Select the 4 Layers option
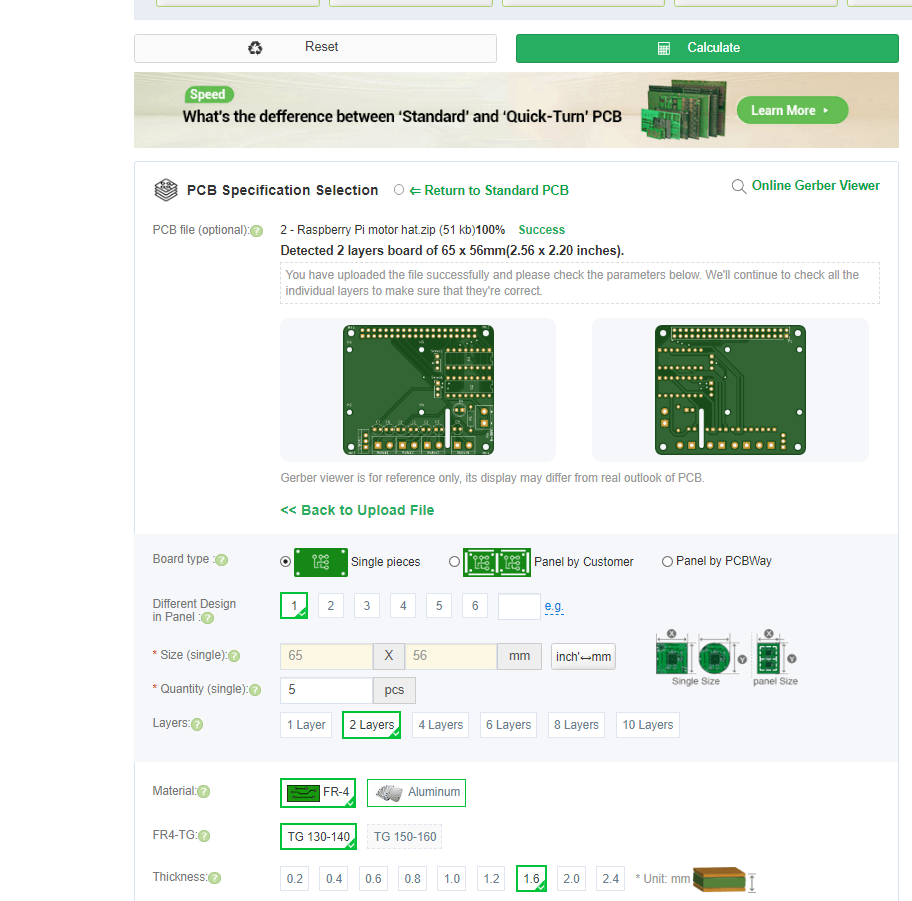Screen dimensions: 912x901 pyautogui.click(x=440, y=724)
